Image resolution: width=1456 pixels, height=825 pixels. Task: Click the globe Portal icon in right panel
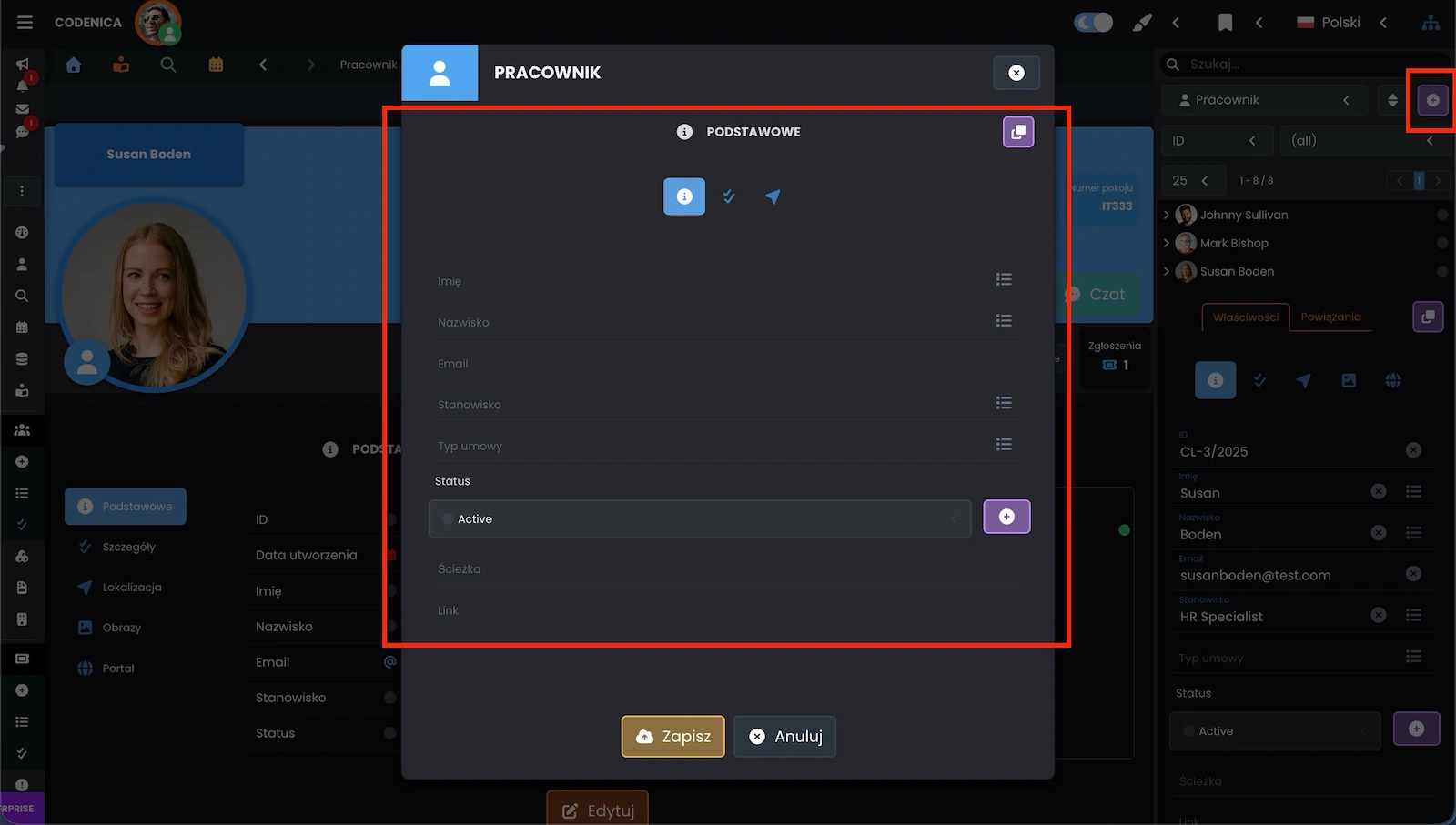[1393, 380]
